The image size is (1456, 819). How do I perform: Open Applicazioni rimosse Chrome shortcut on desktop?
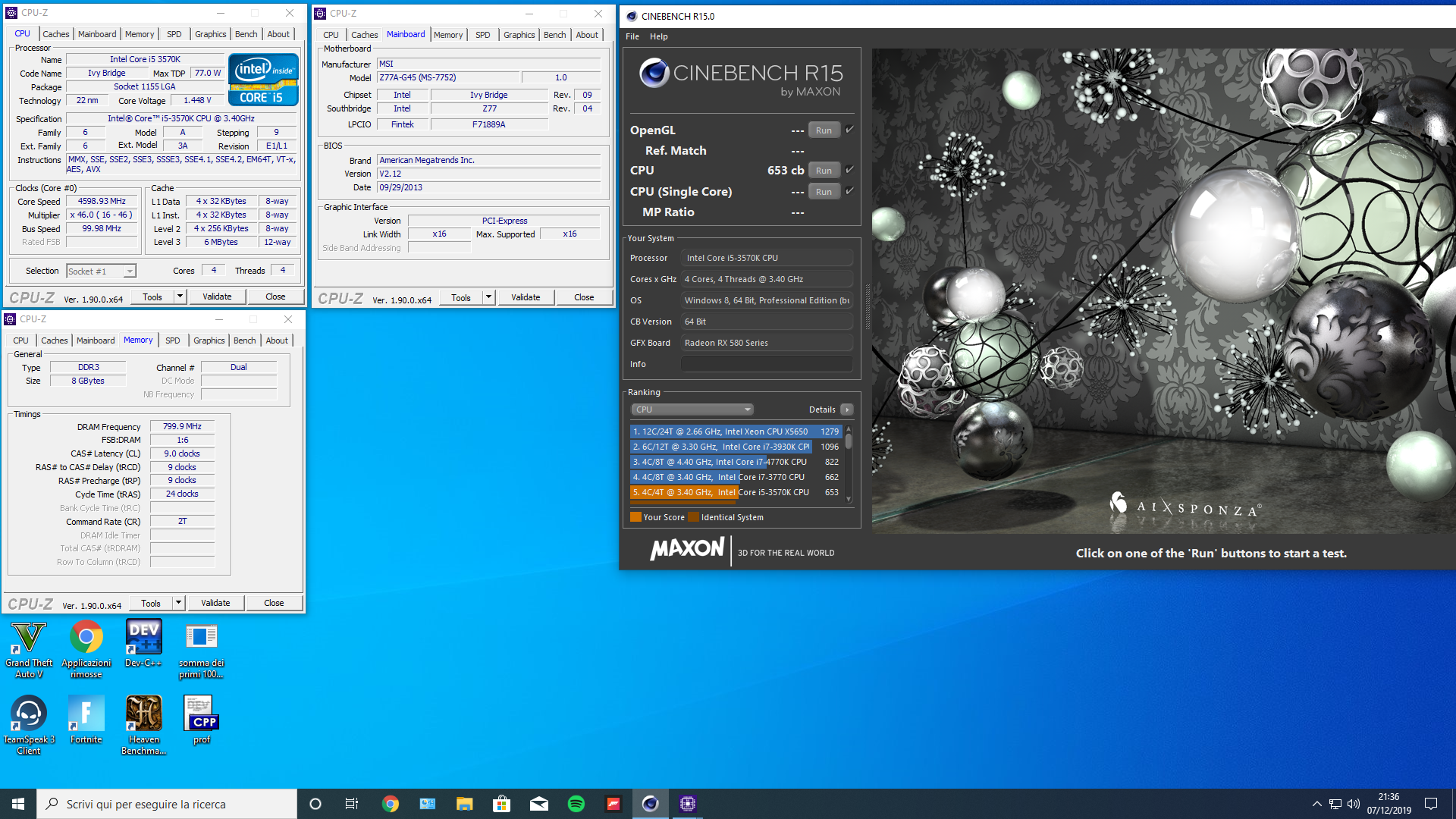[86, 649]
